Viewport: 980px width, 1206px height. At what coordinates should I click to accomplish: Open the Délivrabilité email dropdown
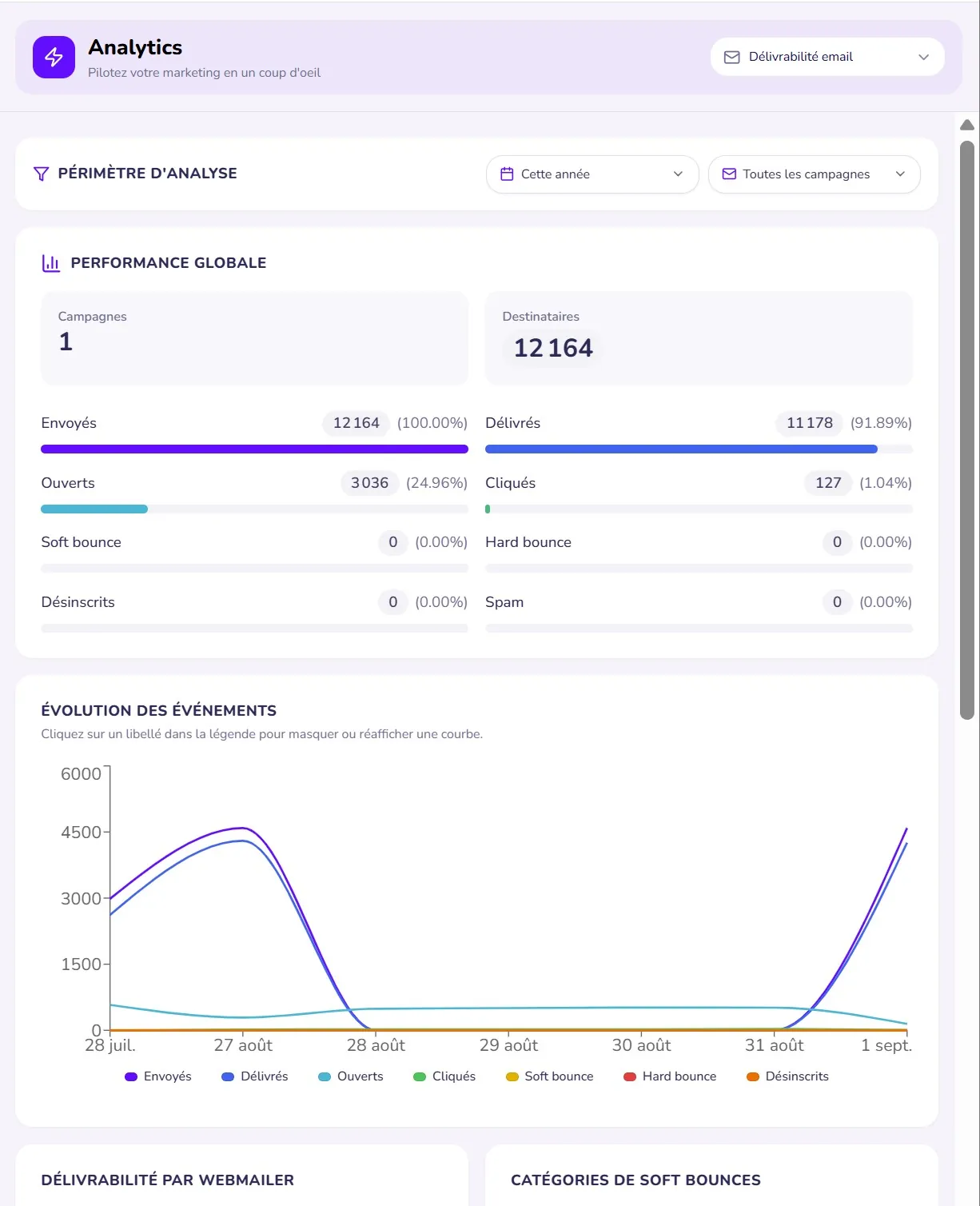pos(827,57)
